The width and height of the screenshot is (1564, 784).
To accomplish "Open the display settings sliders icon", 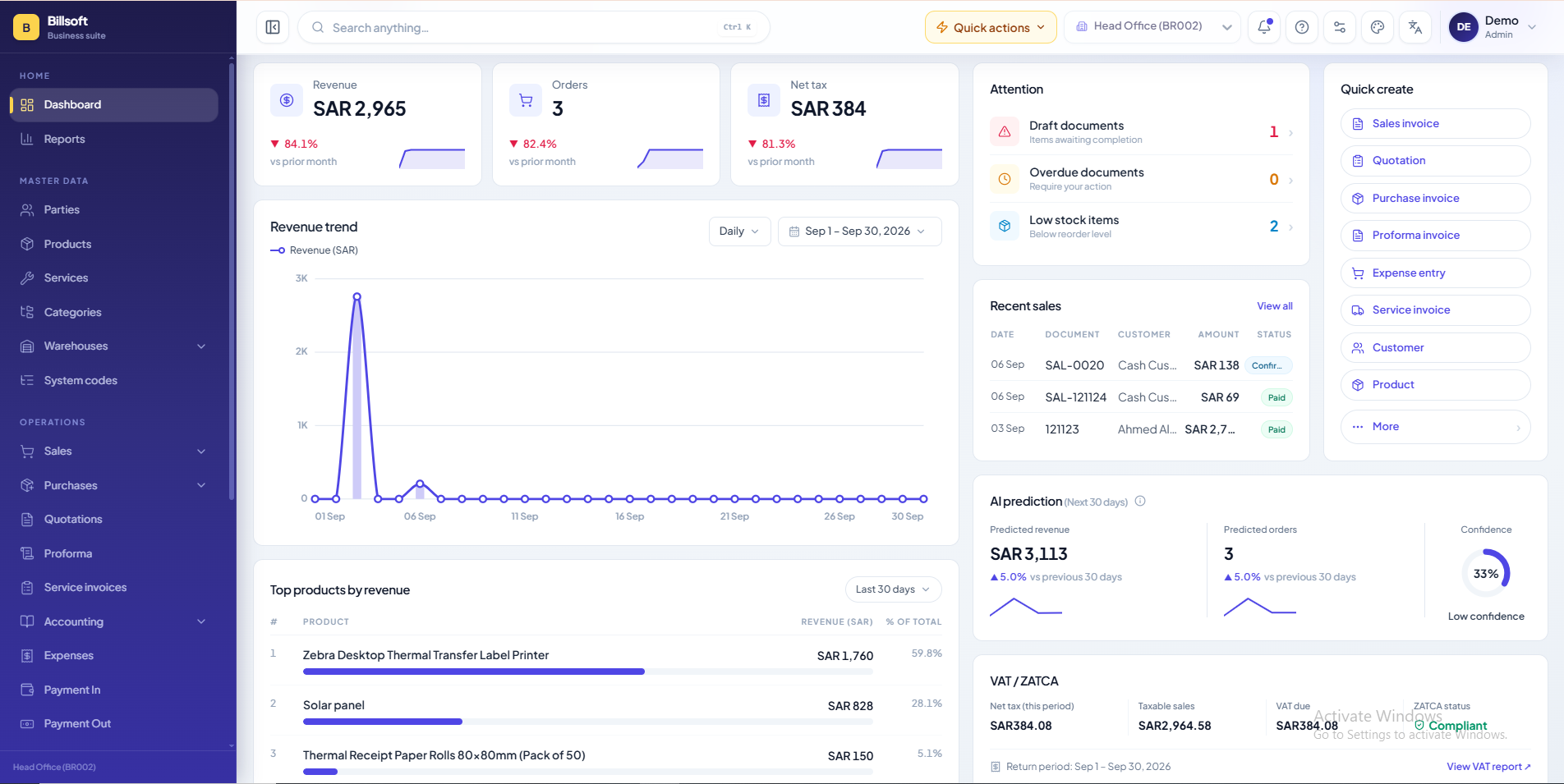I will (x=1340, y=27).
